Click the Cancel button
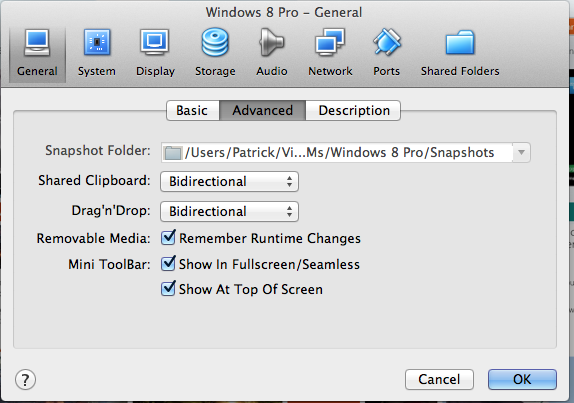Viewport: 574px width, 403px height. (439, 380)
